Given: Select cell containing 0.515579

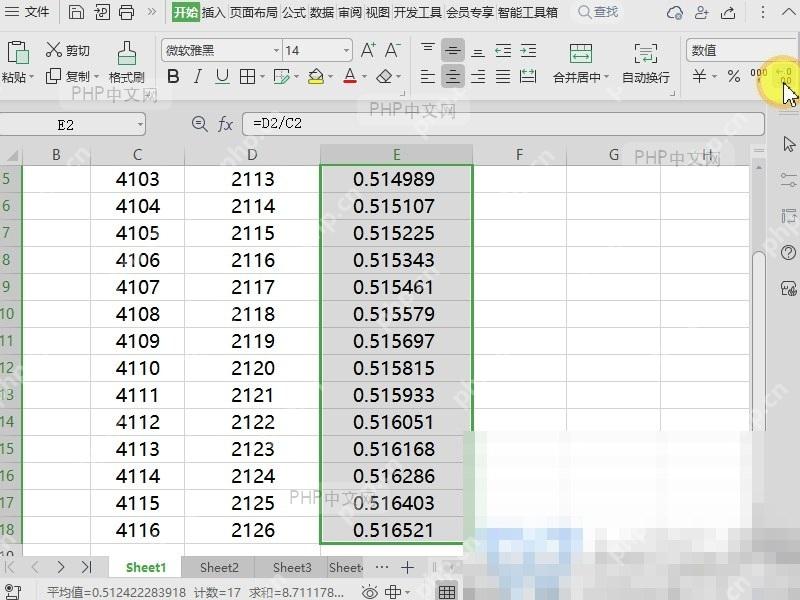Looking at the screenshot, I should [396, 314].
